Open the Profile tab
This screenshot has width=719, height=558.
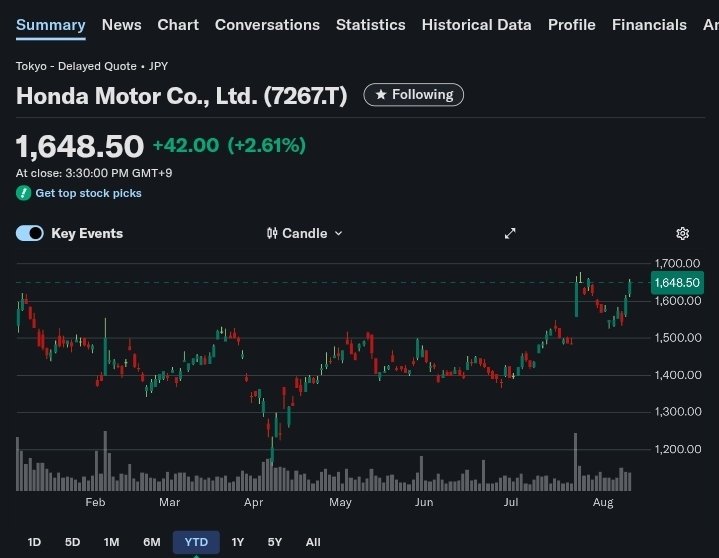point(571,25)
